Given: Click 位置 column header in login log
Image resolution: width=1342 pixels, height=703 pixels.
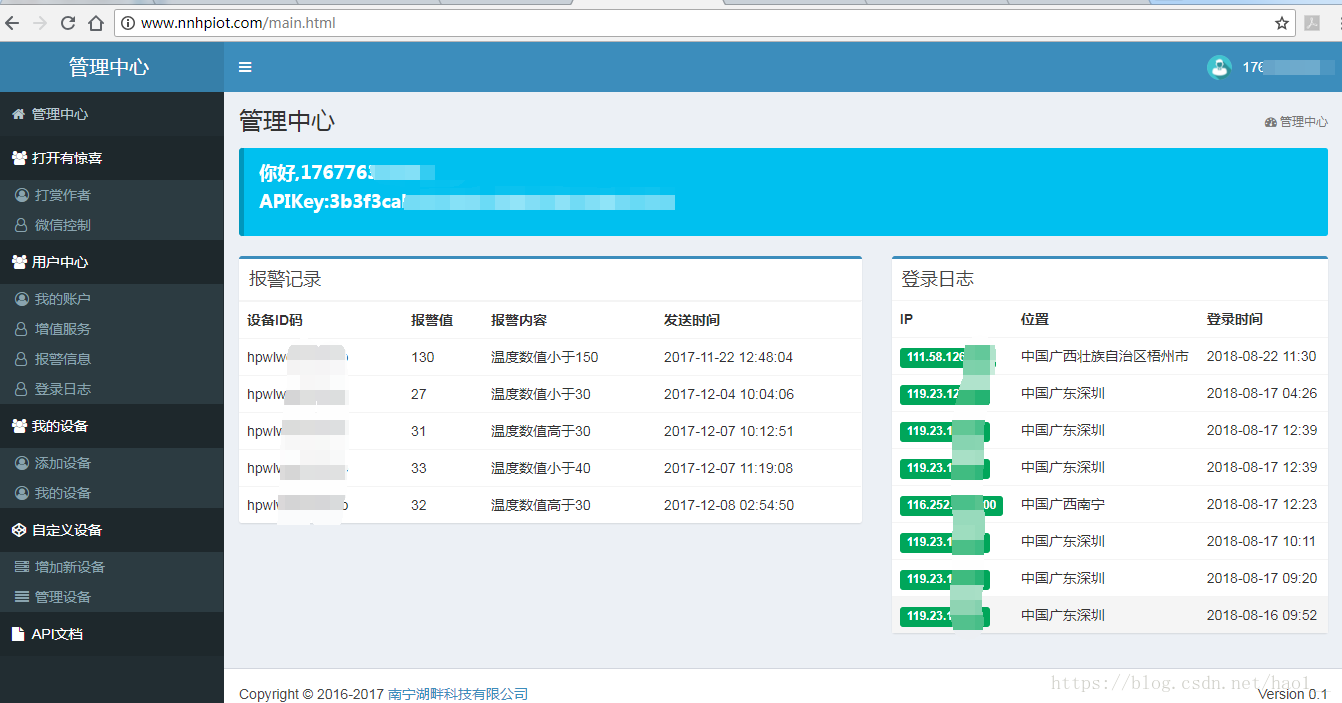Looking at the screenshot, I should coord(1035,319).
